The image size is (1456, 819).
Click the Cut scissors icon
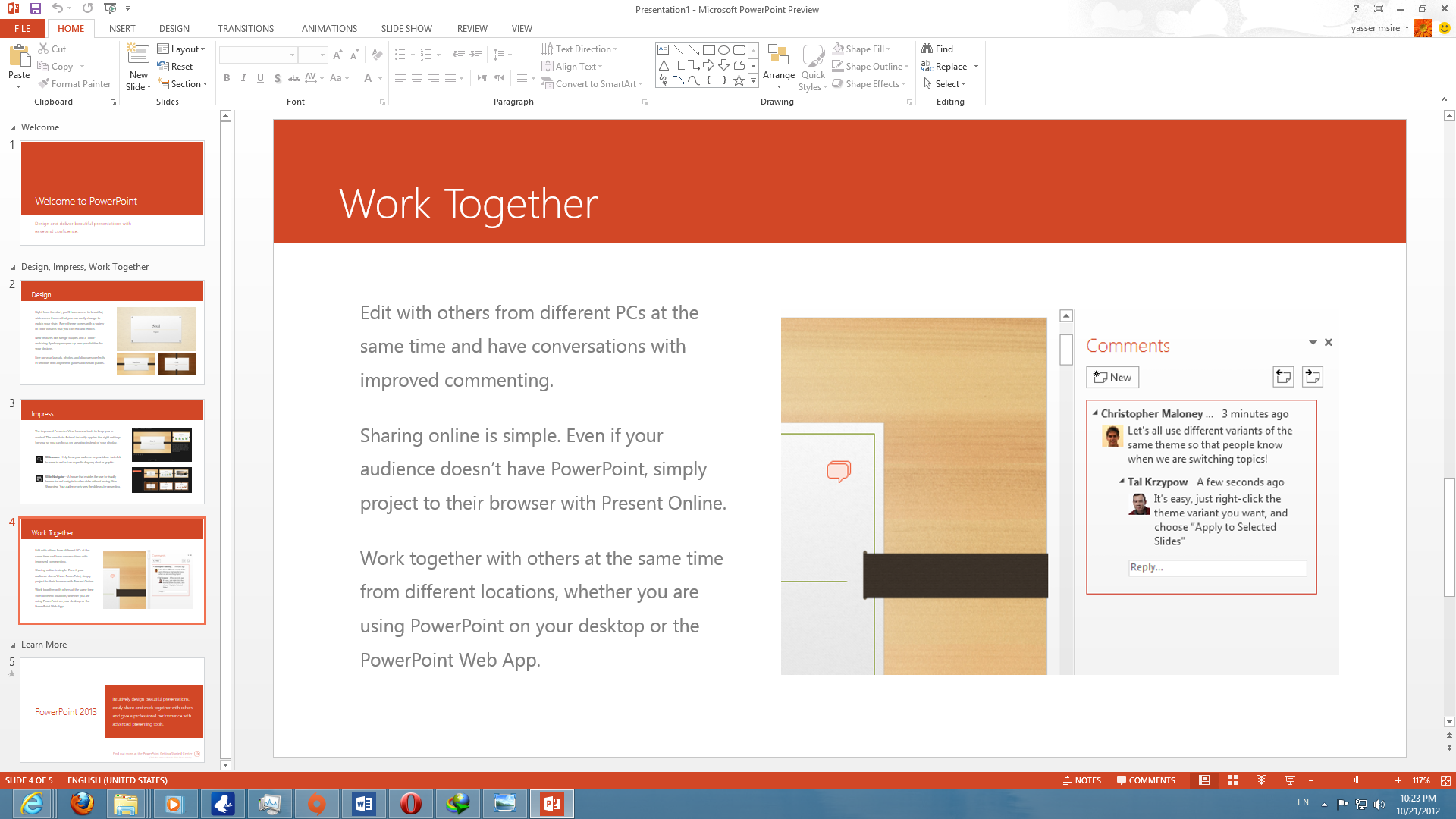click(x=43, y=49)
